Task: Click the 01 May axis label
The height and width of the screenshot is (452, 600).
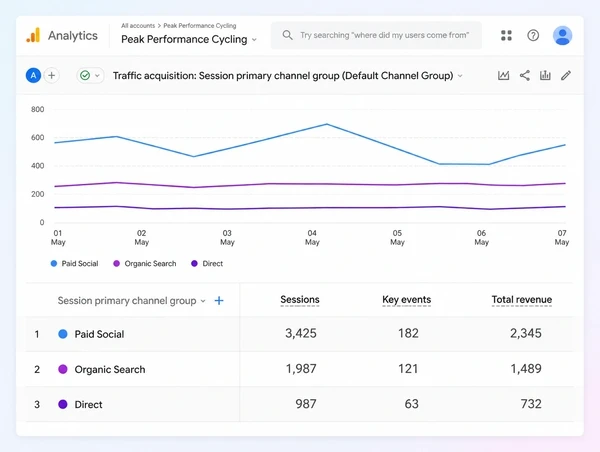Action: [58, 238]
